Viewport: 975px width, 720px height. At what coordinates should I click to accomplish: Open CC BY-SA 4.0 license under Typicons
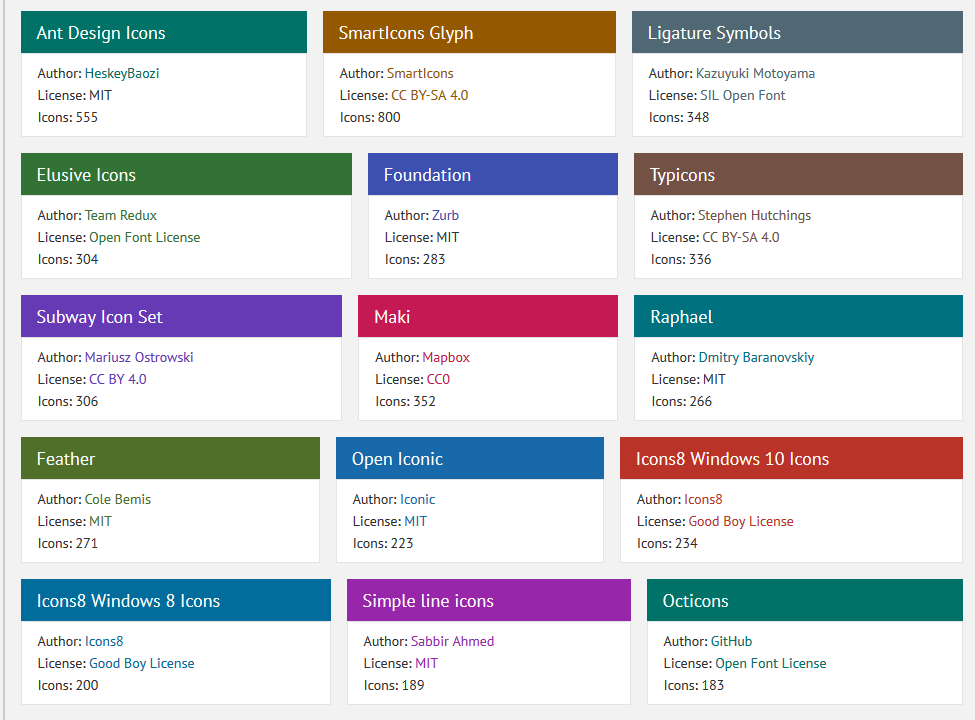(741, 237)
